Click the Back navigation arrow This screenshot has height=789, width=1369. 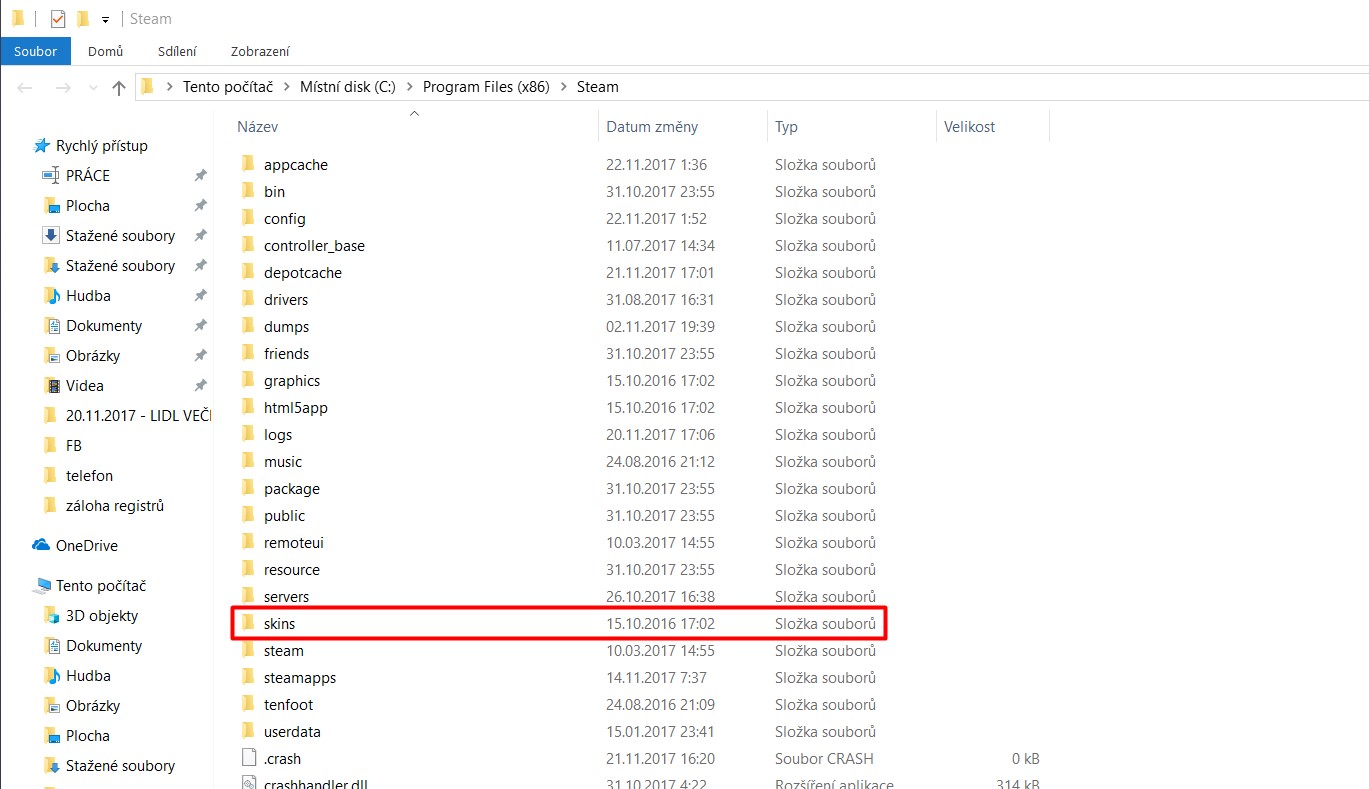(x=26, y=88)
